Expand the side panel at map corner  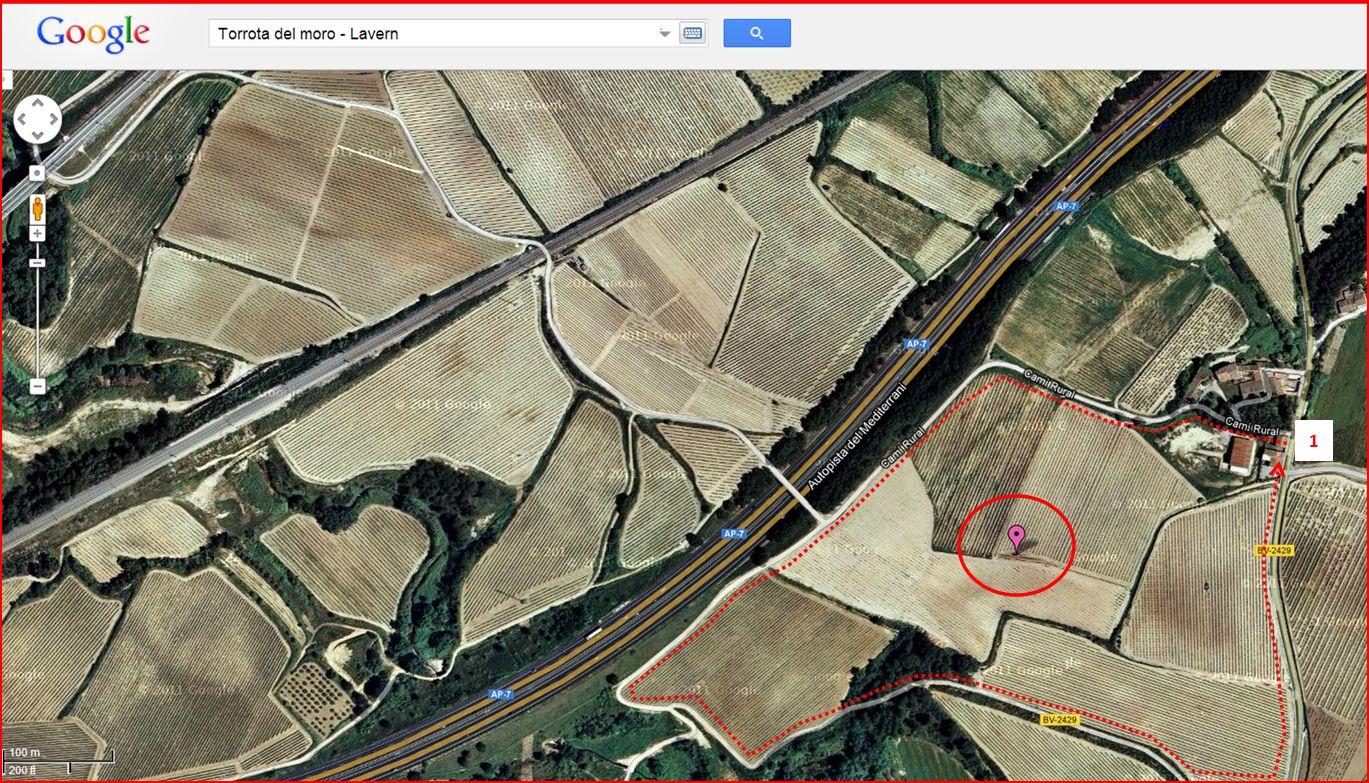(x=7, y=77)
